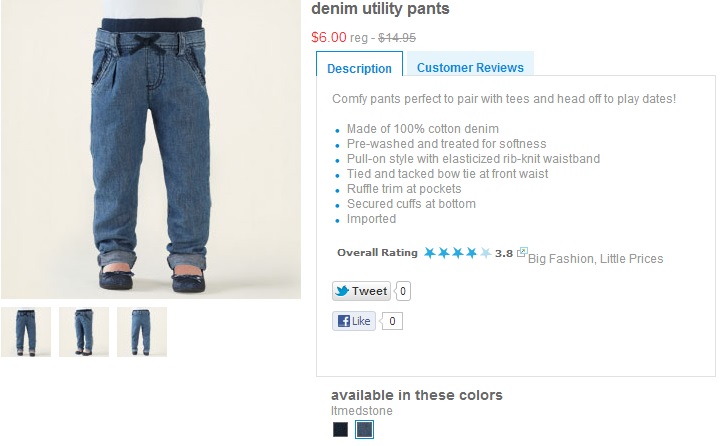Click the Twitter bird icon
Screen dimensions: 728x446
tap(342, 291)
